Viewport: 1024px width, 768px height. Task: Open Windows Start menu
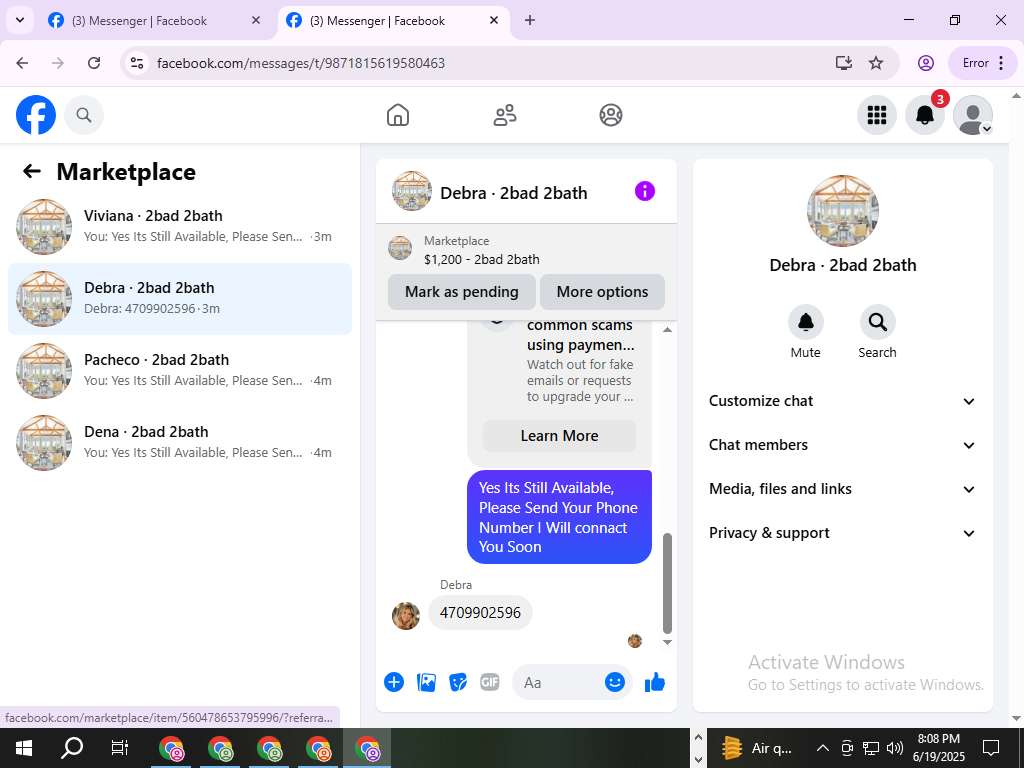[24, 748]
